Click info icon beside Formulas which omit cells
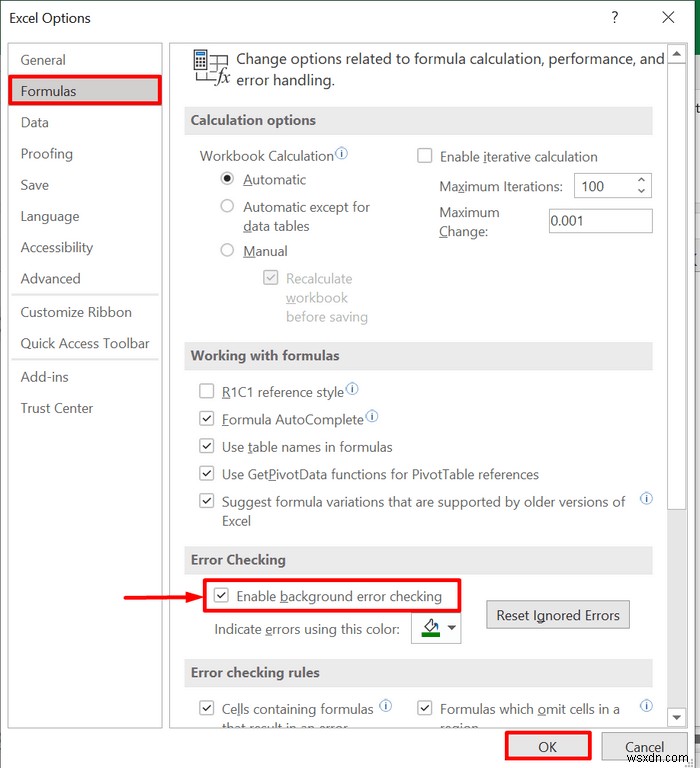700x768 pixels. 646,705
